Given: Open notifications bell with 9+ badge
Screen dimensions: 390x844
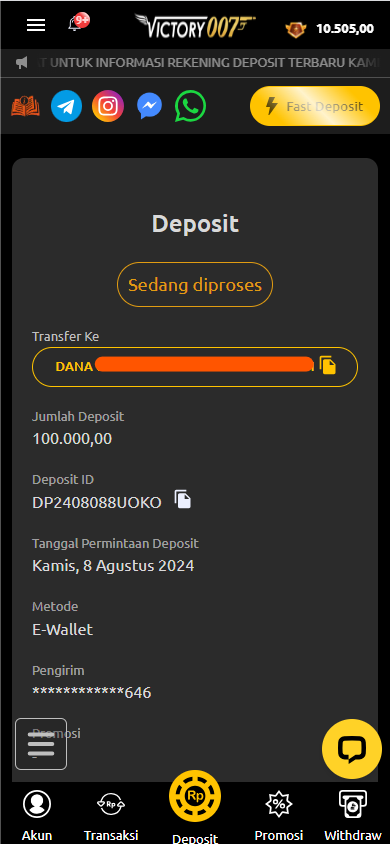Looking at the screenshot, I should 78,23.
